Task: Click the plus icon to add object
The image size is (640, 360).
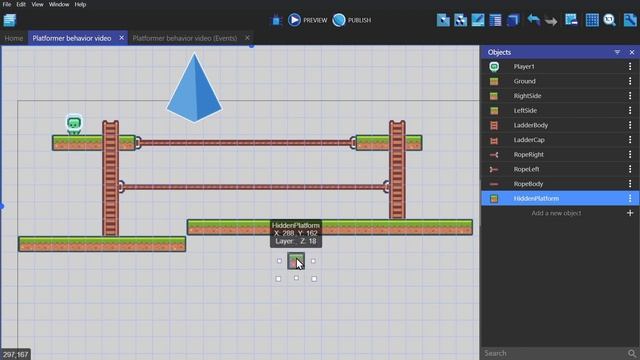Action: (630, 213)
